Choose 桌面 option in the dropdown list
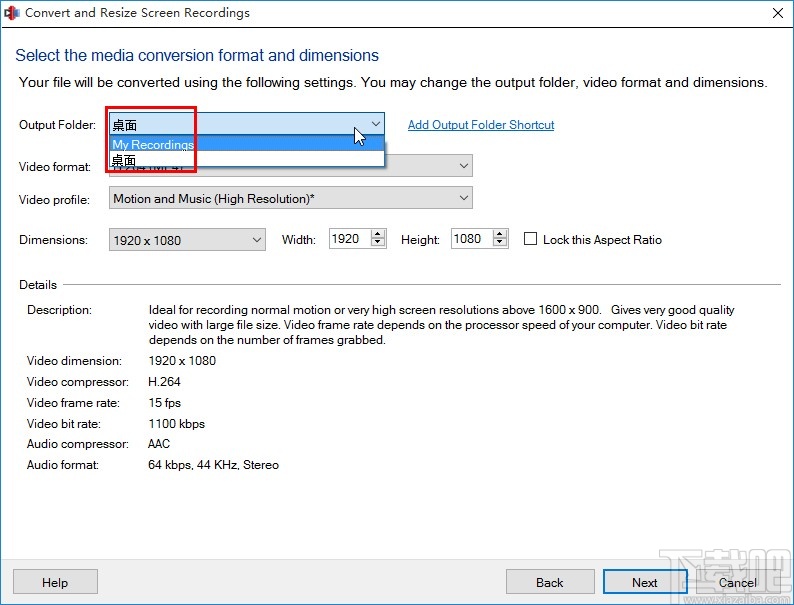This screenshot has width=794, height=605. pyautogui.click(x=247, y=160)
